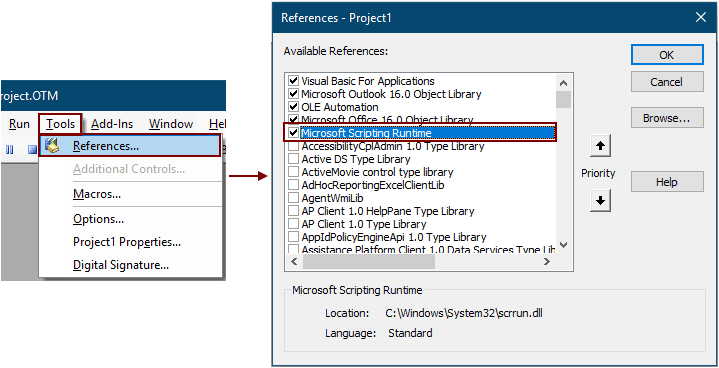Open the Add-Ins menu
The width and height of the screenshot is (719, 368).
pyautogui.click(x=112, y=124)
